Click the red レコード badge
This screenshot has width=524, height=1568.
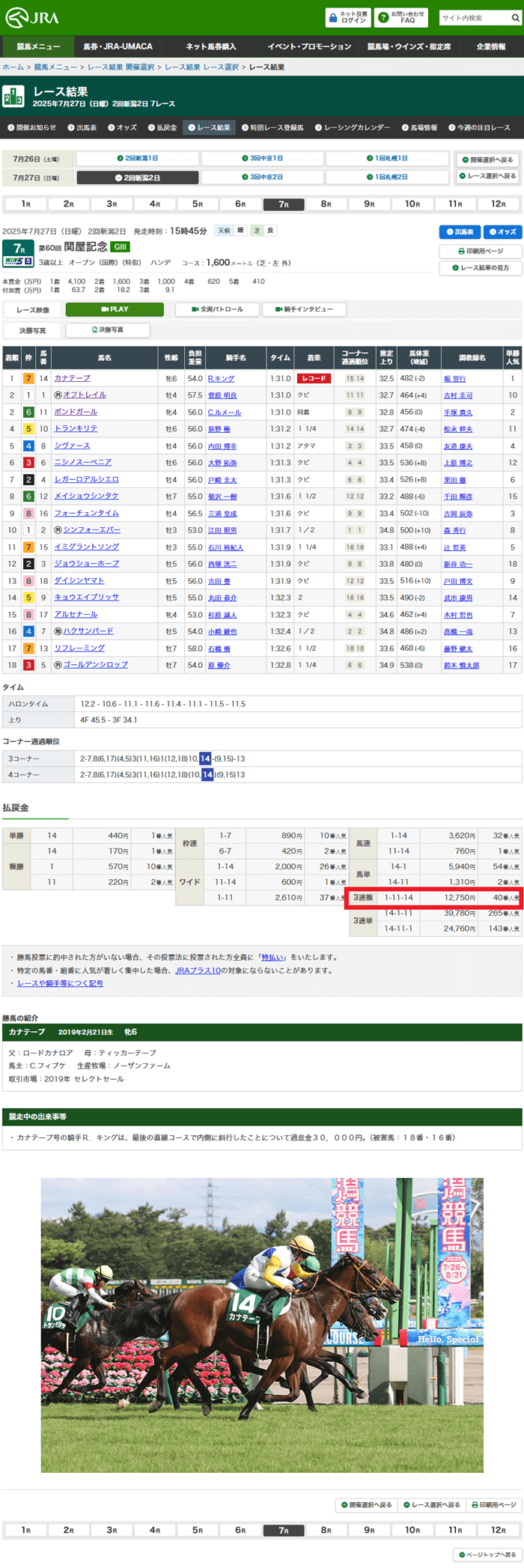point(314,378)
